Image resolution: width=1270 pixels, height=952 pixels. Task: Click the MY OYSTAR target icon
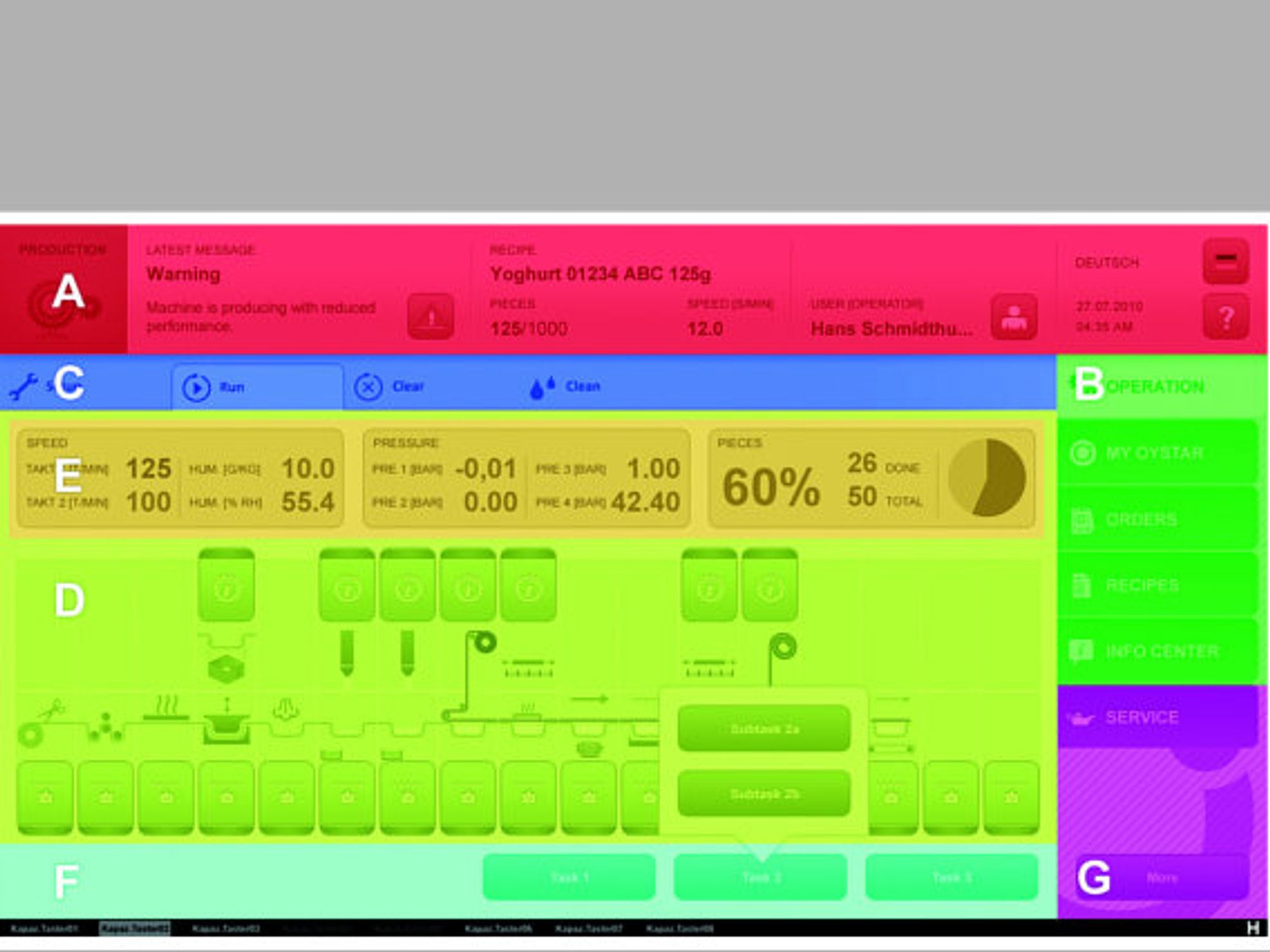[1083, 453]
